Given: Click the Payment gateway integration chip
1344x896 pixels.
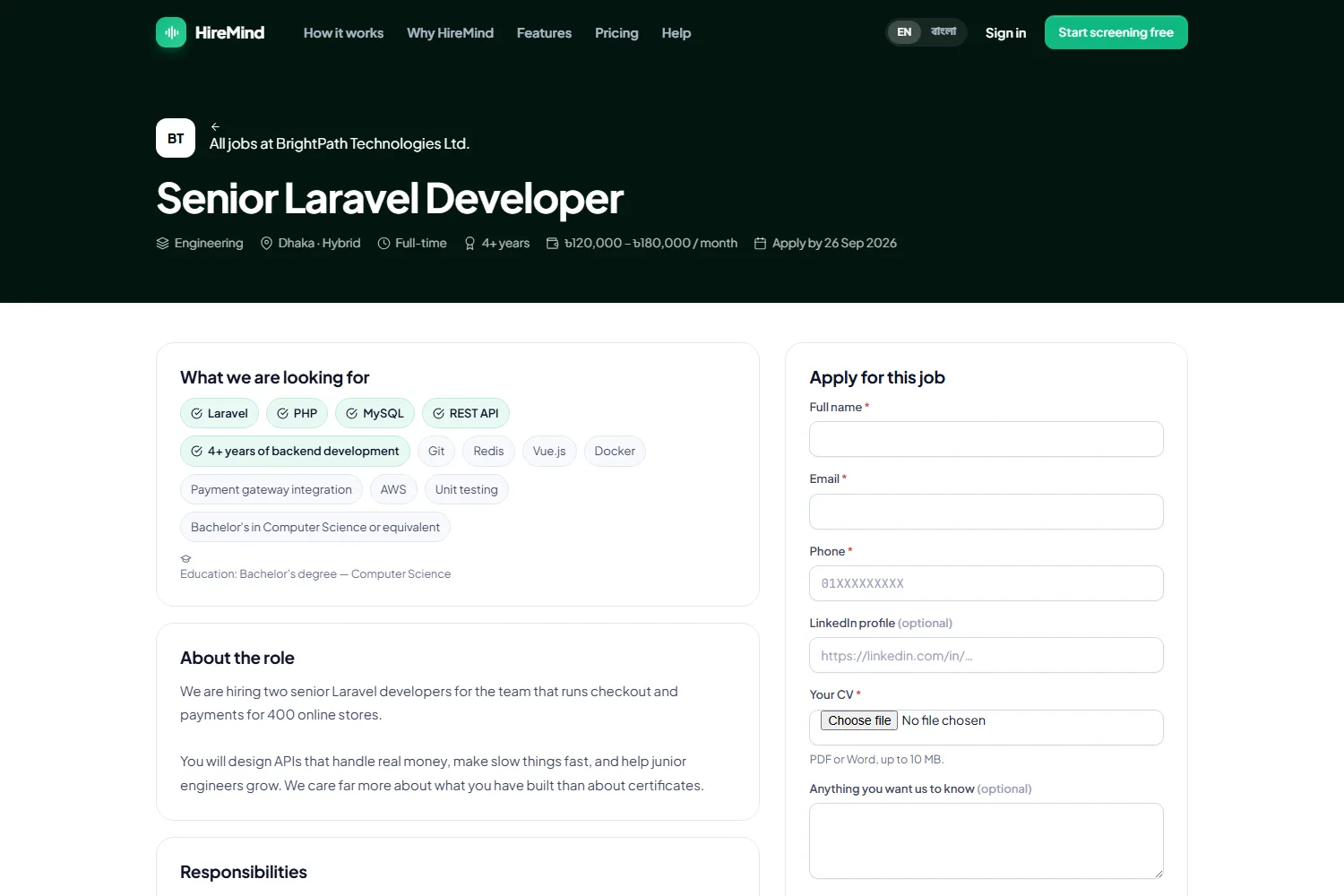Looking at the screenshot, I should [x=271, y=489].
